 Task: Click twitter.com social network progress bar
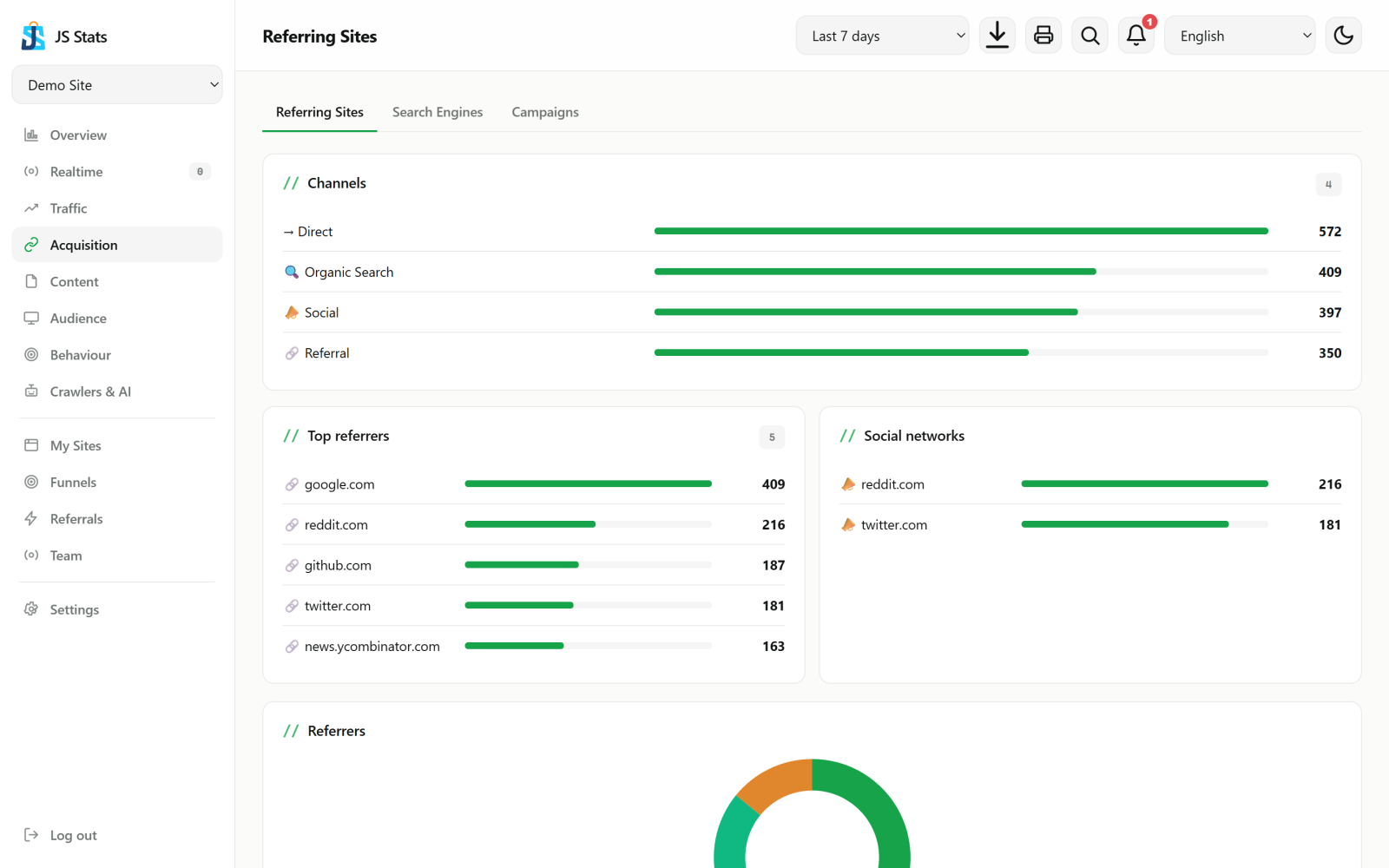[1144, 524]
